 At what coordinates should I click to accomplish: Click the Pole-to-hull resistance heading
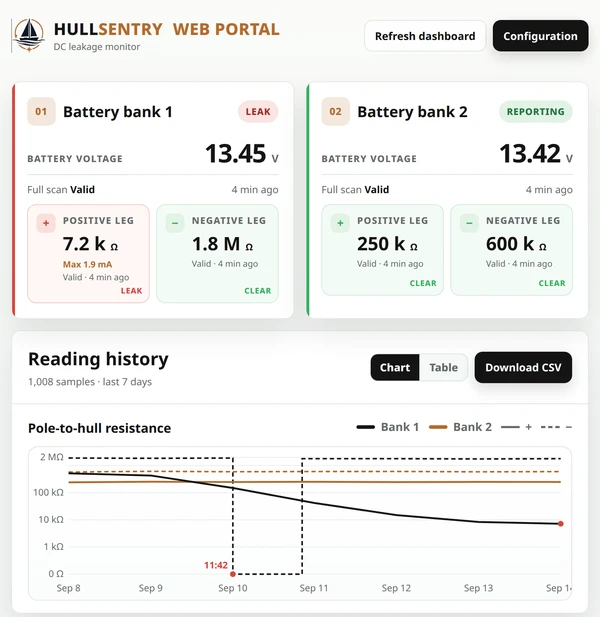(x=100, y=428)
